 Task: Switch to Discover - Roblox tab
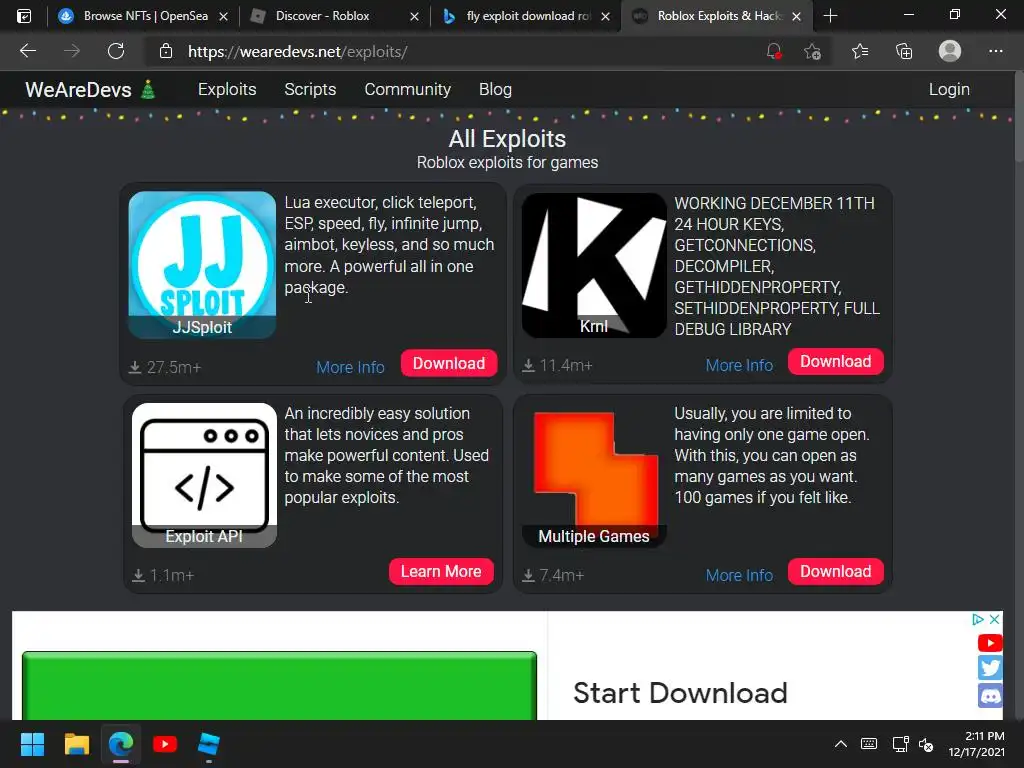pyautogui.click(x=334, y=16)
